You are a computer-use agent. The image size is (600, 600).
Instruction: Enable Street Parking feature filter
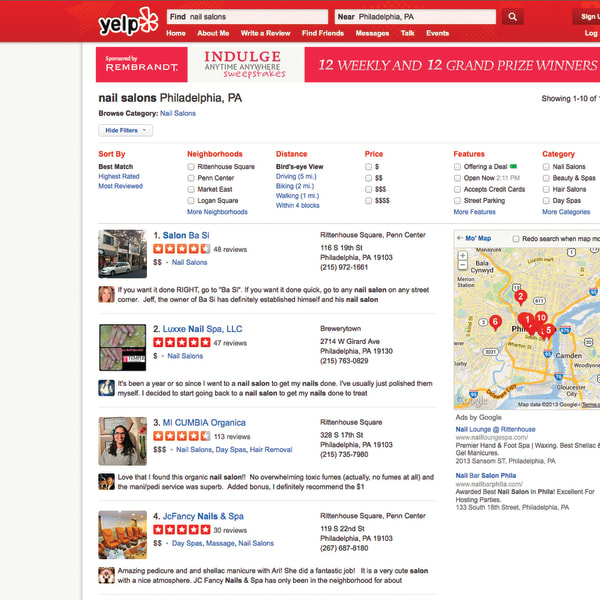coord(457,201)
